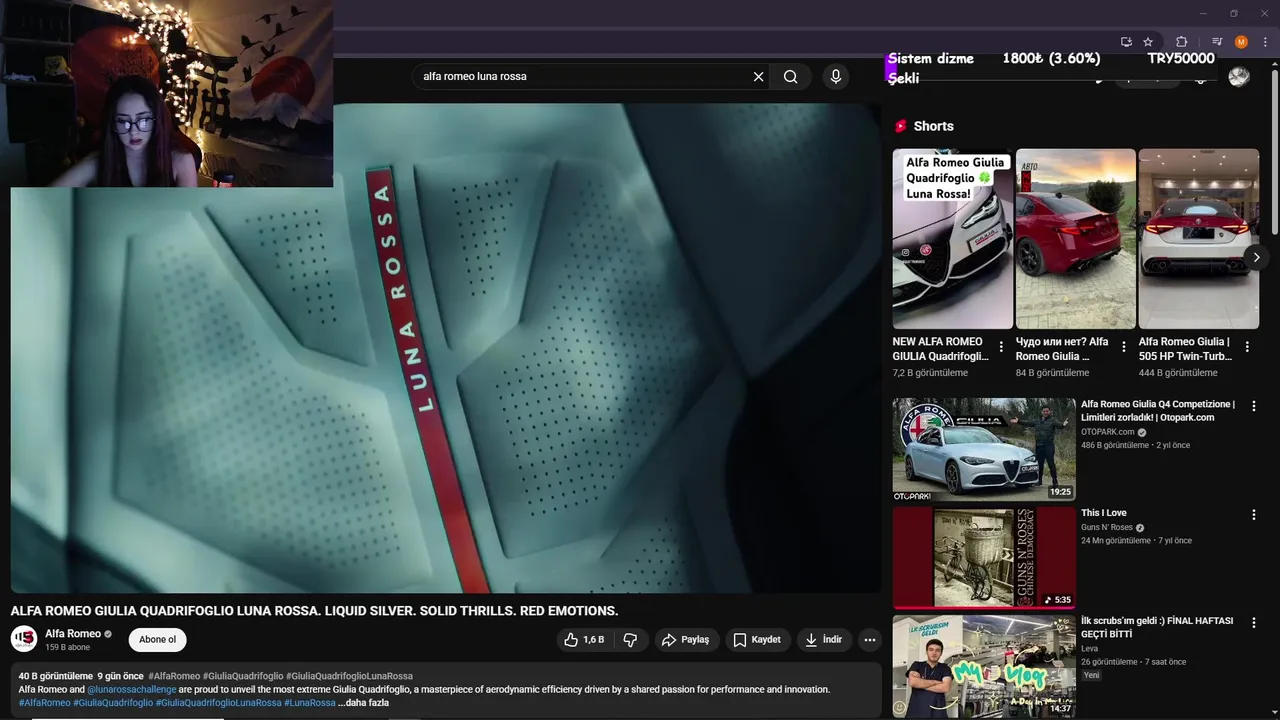This screenshot has height=720, width=1280.
Task: Install page as app from address bar
Action: [x=1126, y=42]
